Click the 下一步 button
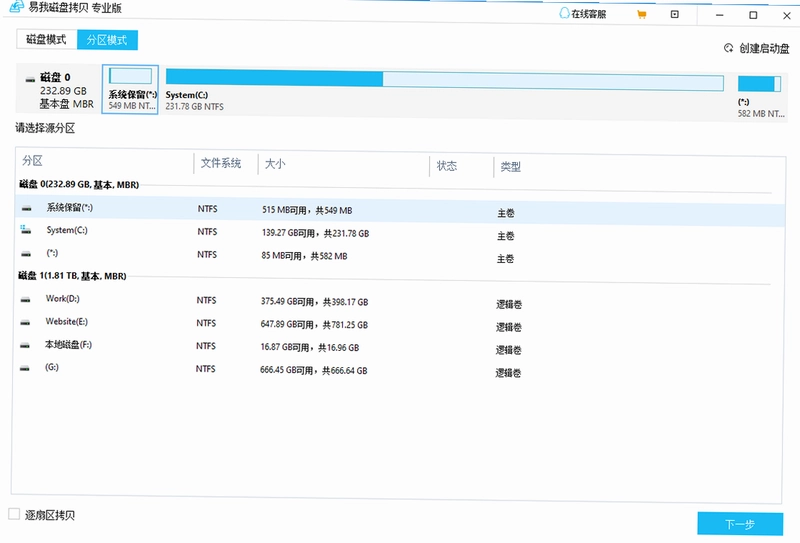 (740, 524)
